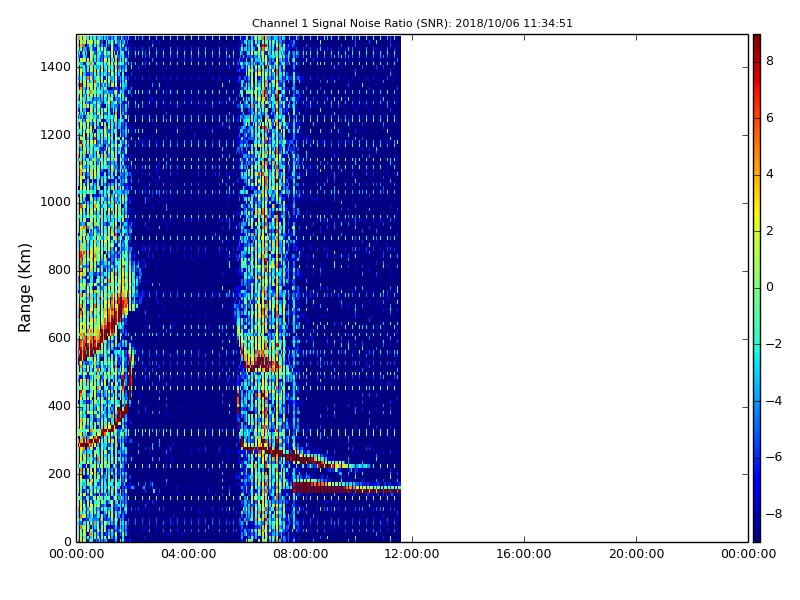Click colorbar label −2
Image resolution: width=800 pixels, height=600 pixels.
click(x=774, y=344)
